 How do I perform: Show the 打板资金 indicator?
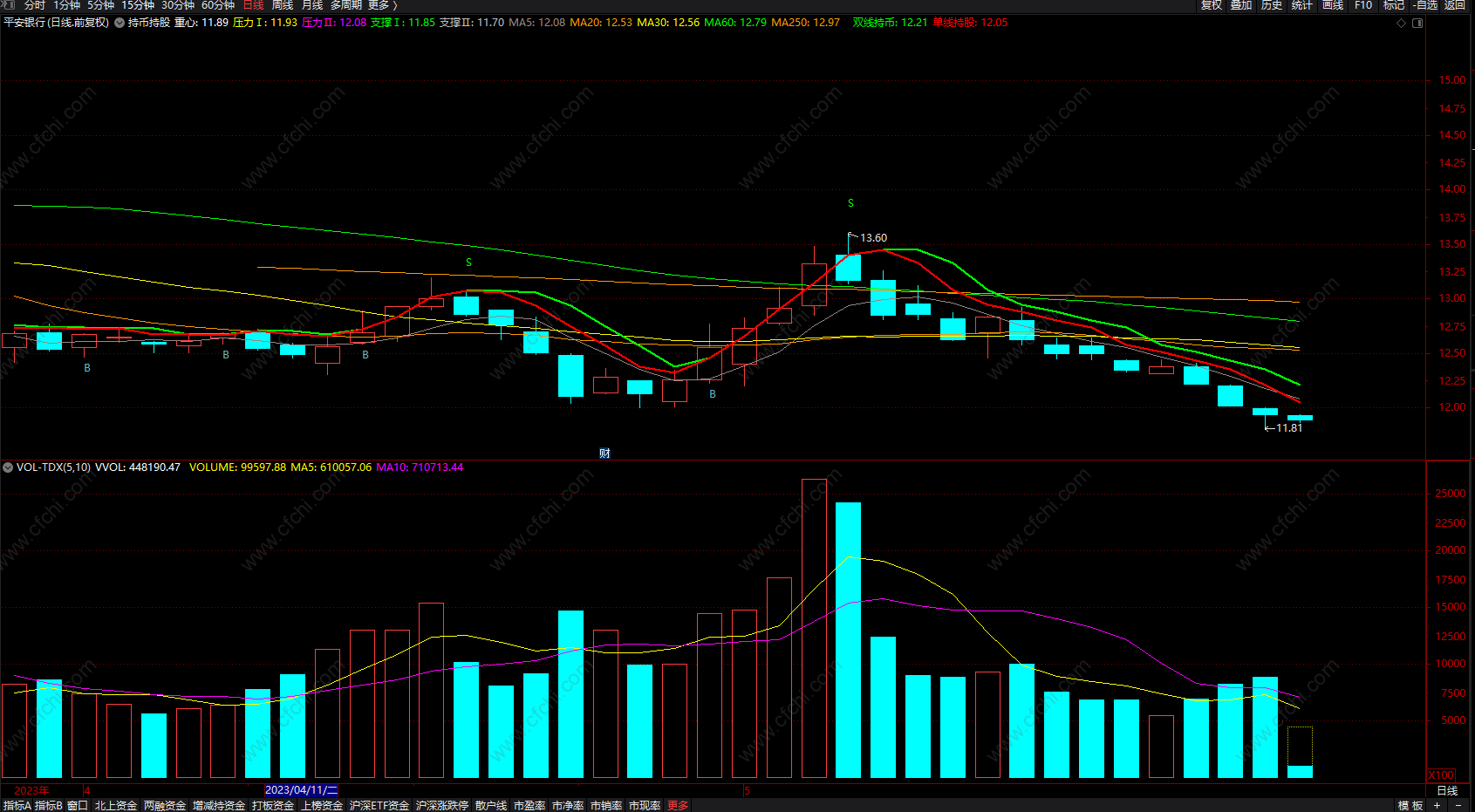click(273, 806)
